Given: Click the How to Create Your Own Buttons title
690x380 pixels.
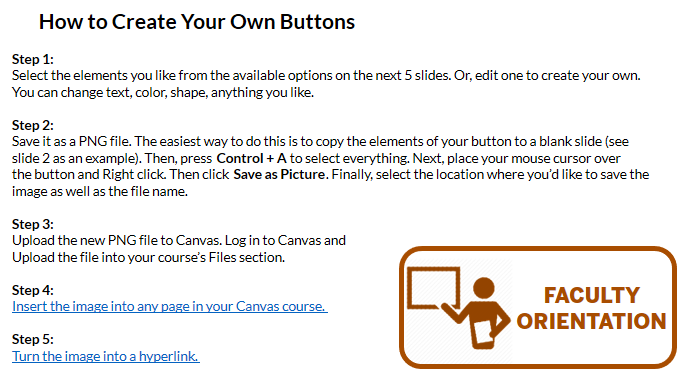Looking at the screenshot, I should (197, 22).
